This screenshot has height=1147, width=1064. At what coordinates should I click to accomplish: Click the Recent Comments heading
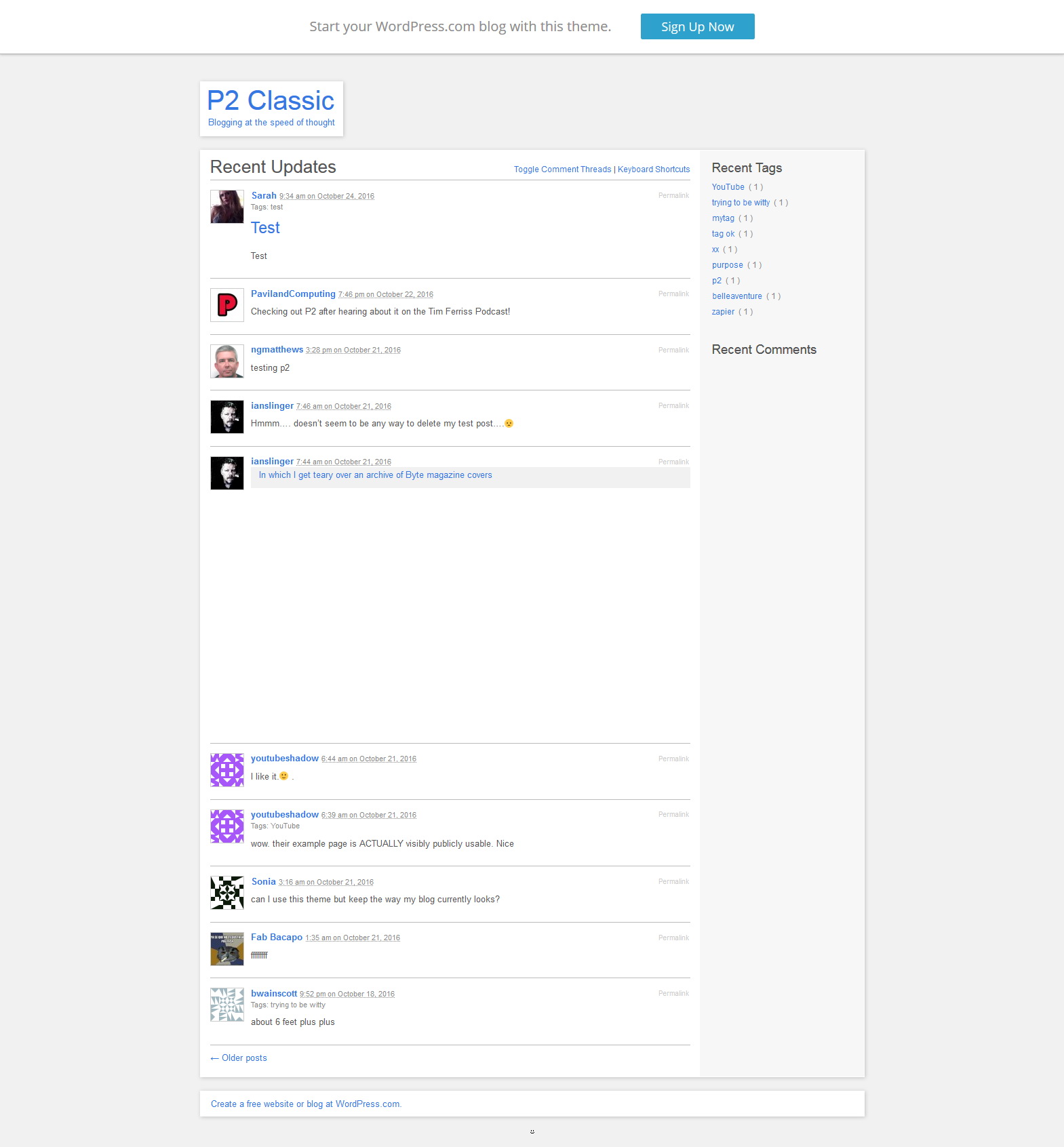pyautogui.click(x=764, y=350)
